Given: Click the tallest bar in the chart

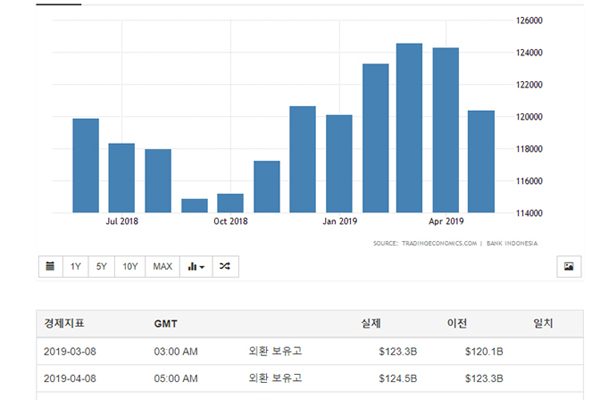Looking at the screenshot, I should 409,128.
